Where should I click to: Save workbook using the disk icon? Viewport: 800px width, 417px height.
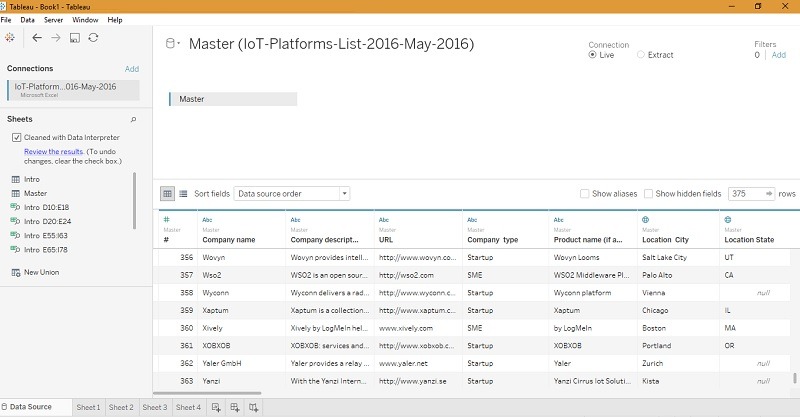[x=75, y=38]
